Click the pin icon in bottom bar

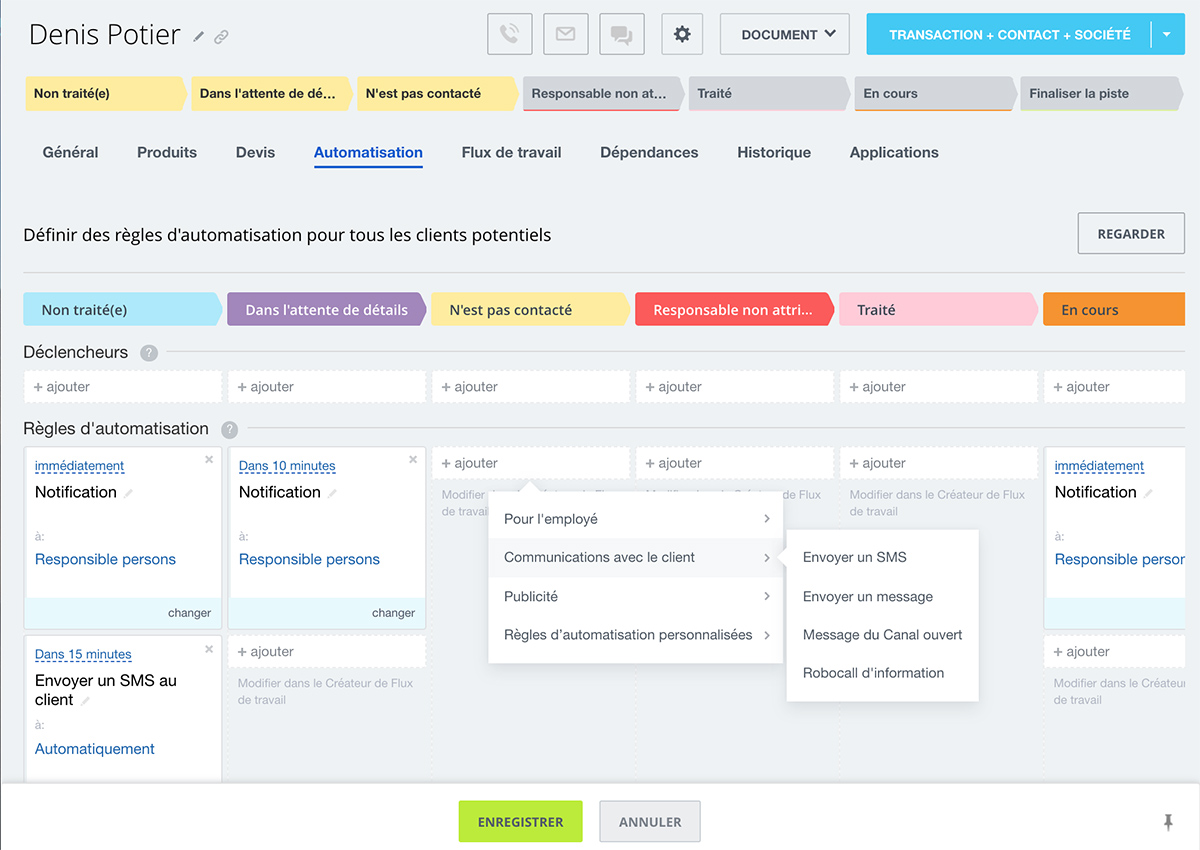[x=1168, y=822]
